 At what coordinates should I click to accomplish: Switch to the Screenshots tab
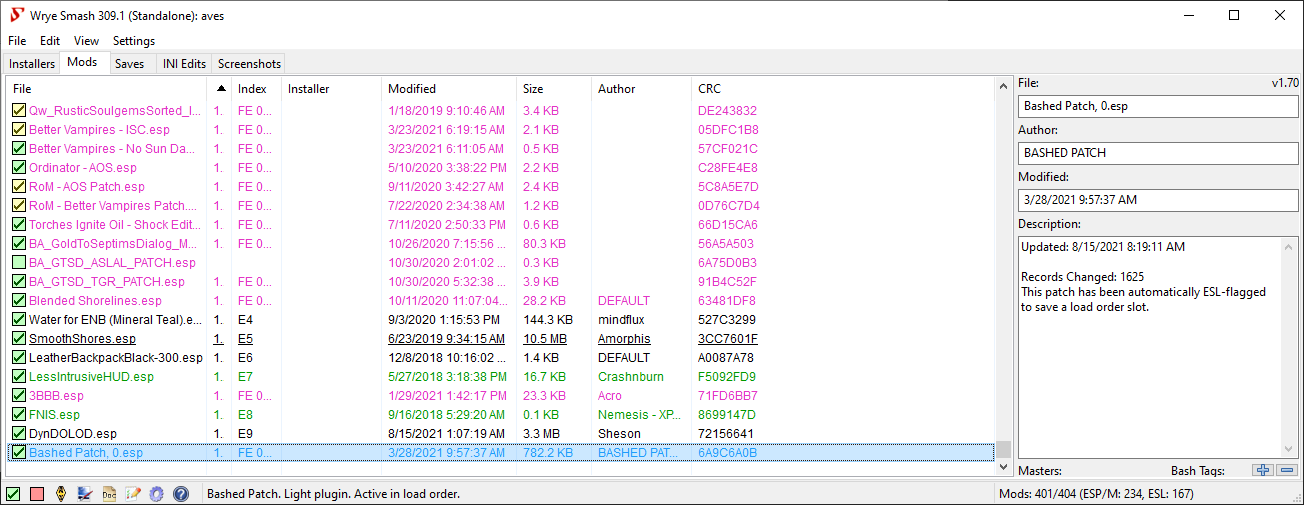[x=249, y=64]
